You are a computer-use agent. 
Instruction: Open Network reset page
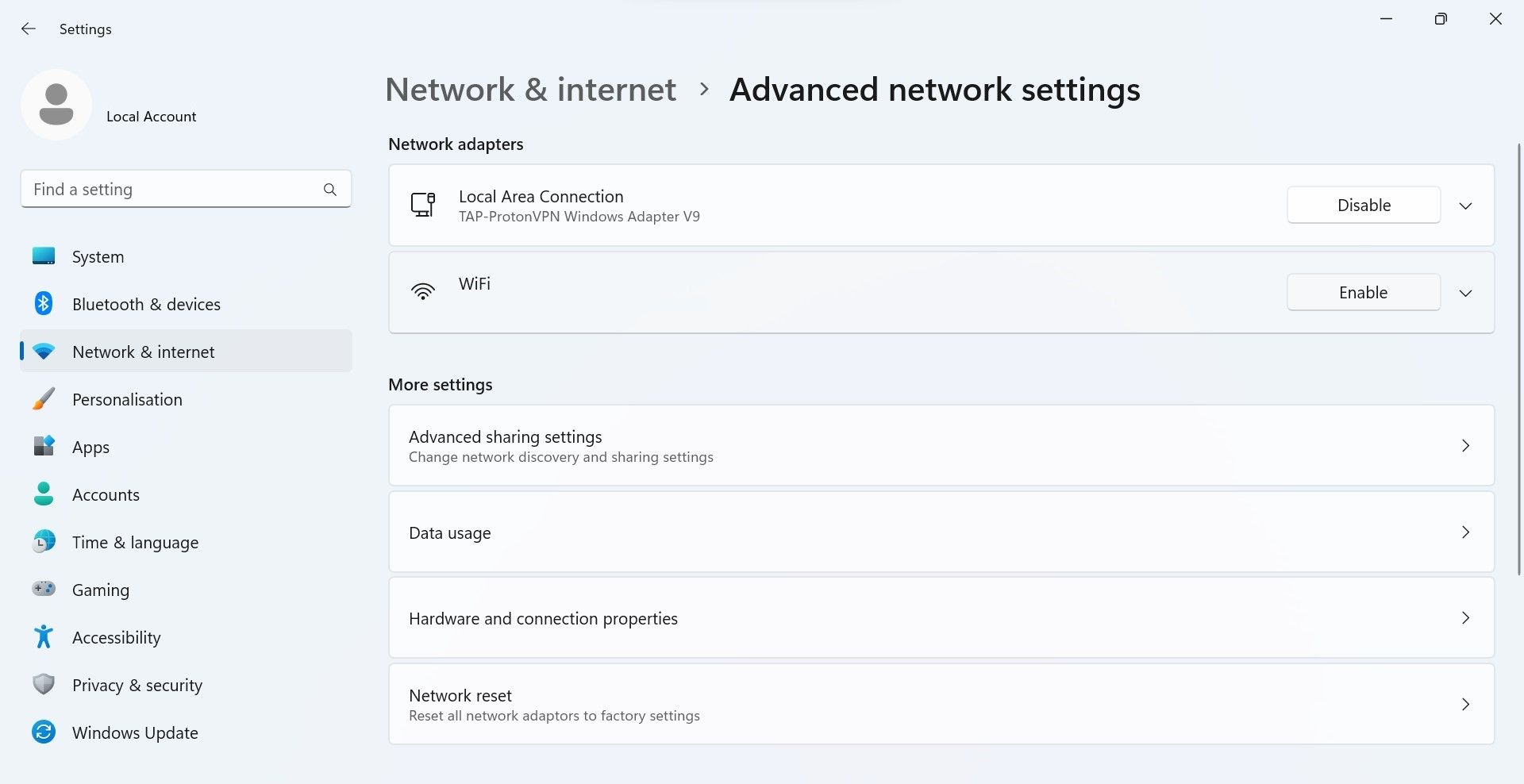click(x=941, y=705)
